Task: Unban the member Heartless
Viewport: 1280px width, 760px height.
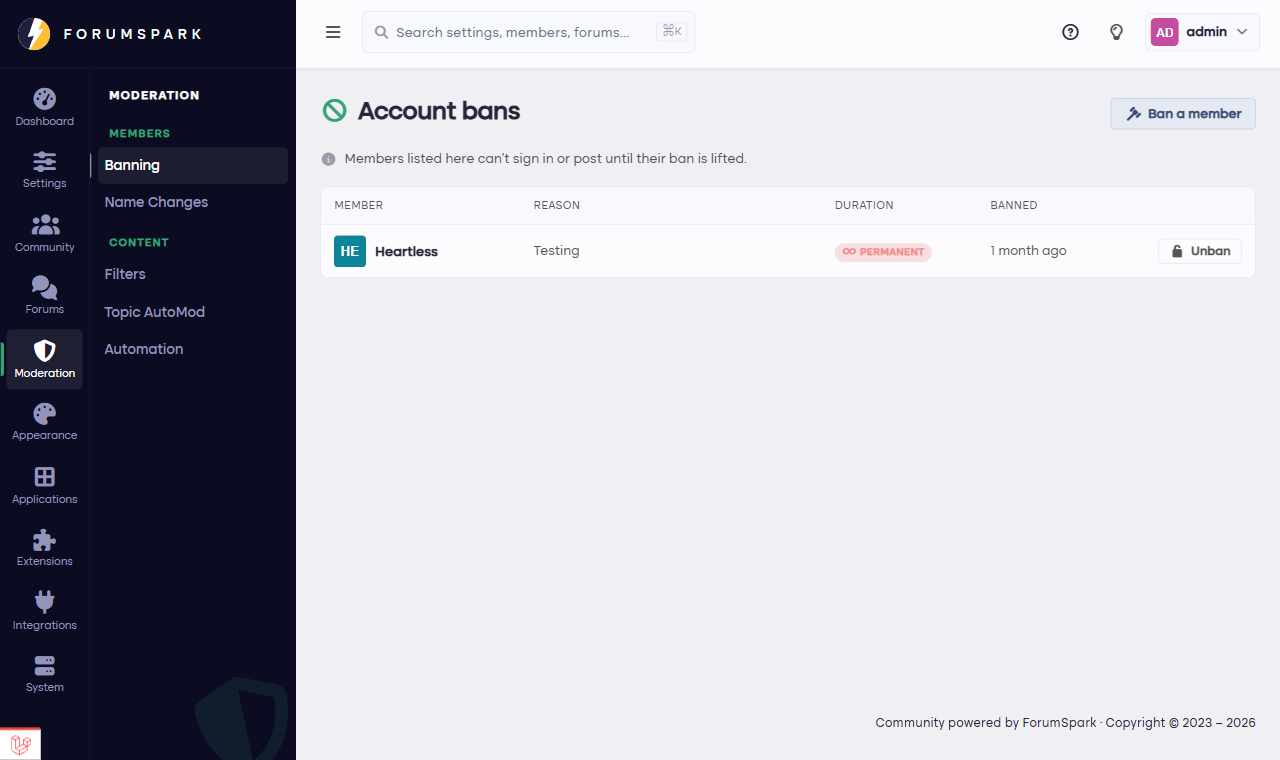Action: [x=1200, y=251]
